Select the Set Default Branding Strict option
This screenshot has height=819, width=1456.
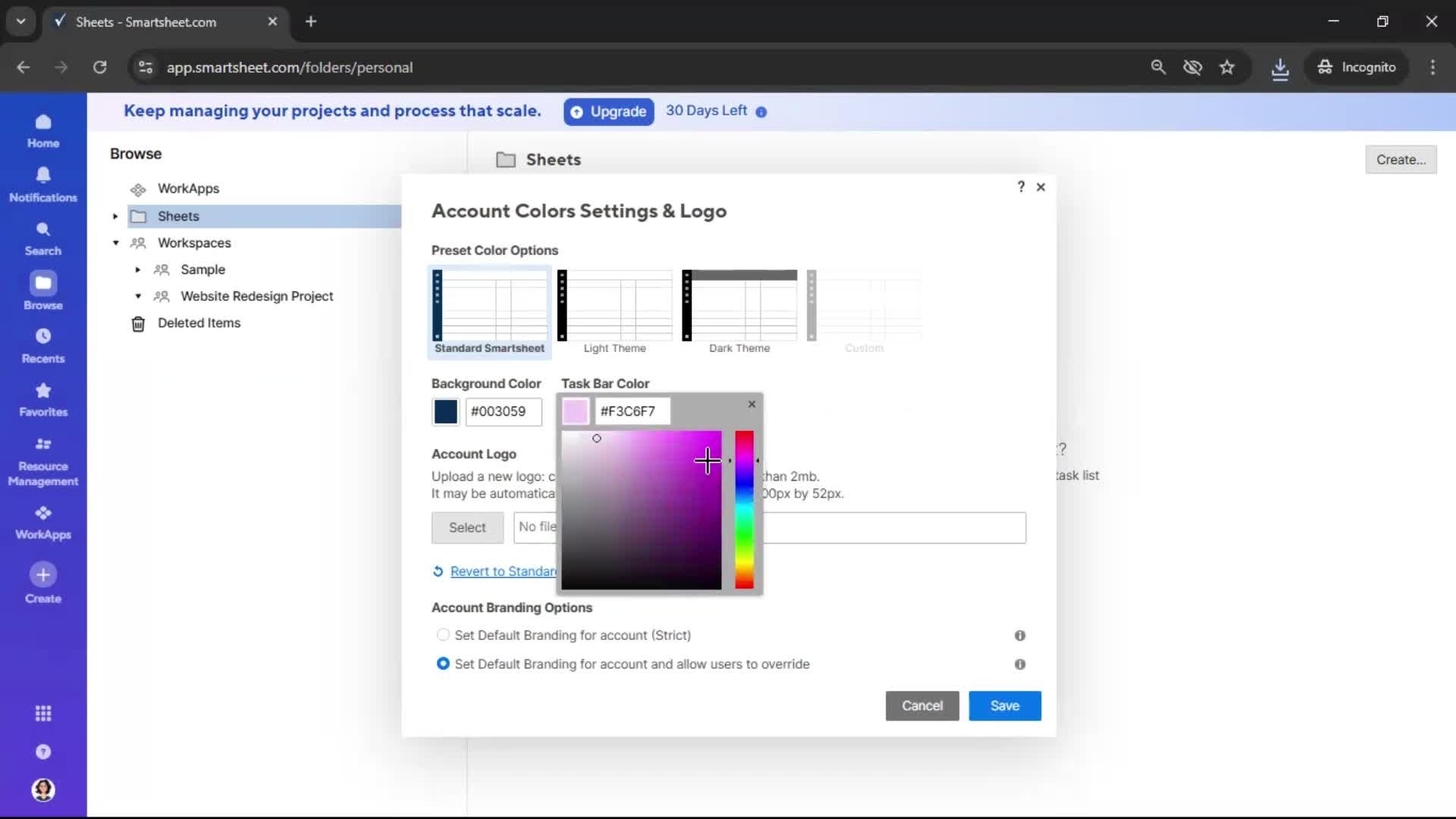443,635
